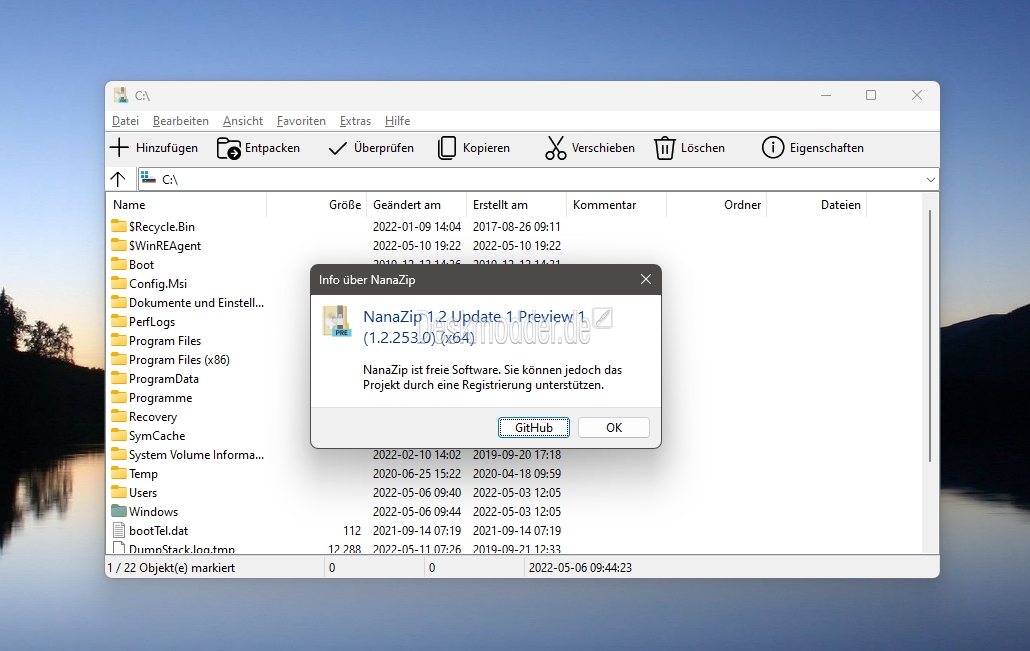Click the Users folder icon

click(119, 493)
